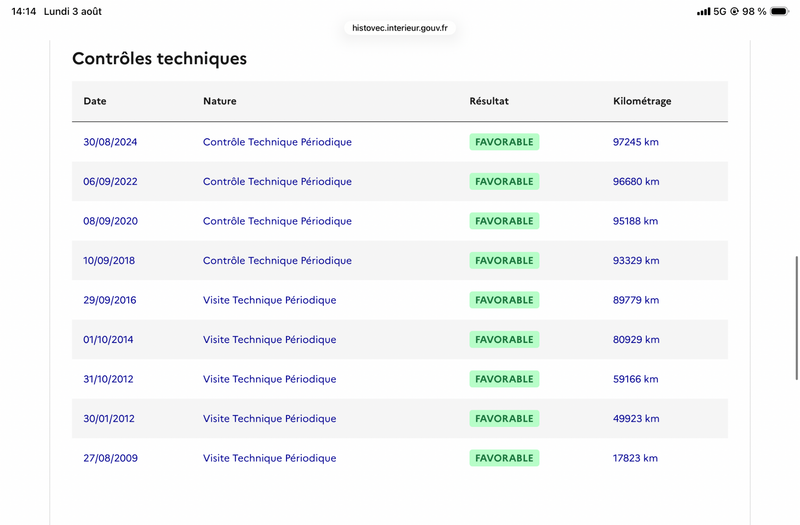Select date 30/01/2012
The width and height of the screenshot is (800, 525).
pyautogui.click(x=109, y=418)
